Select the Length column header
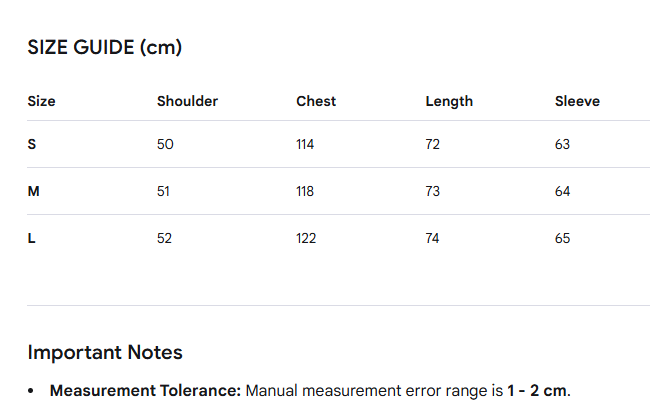The height and width of the screenshot is (404, 650). 449,102
